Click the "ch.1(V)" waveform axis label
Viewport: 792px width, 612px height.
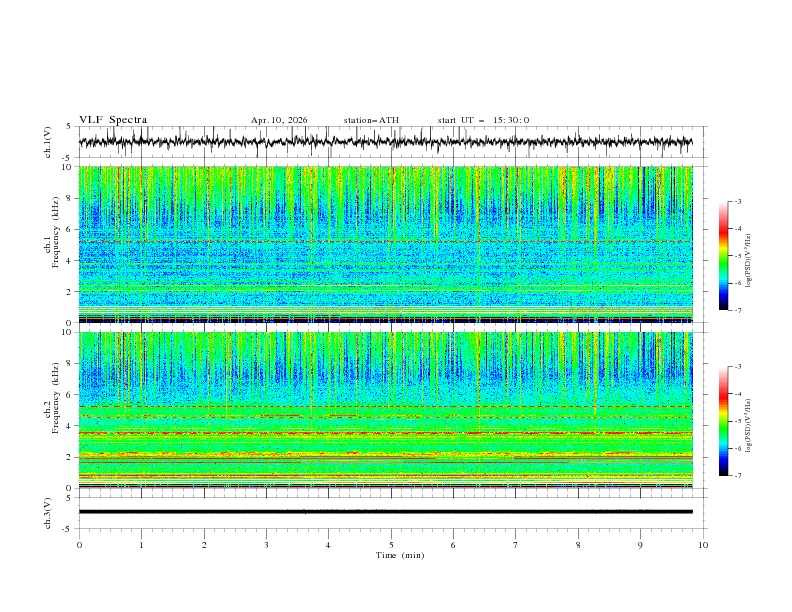pyautogui.click(x=48, y=142)
